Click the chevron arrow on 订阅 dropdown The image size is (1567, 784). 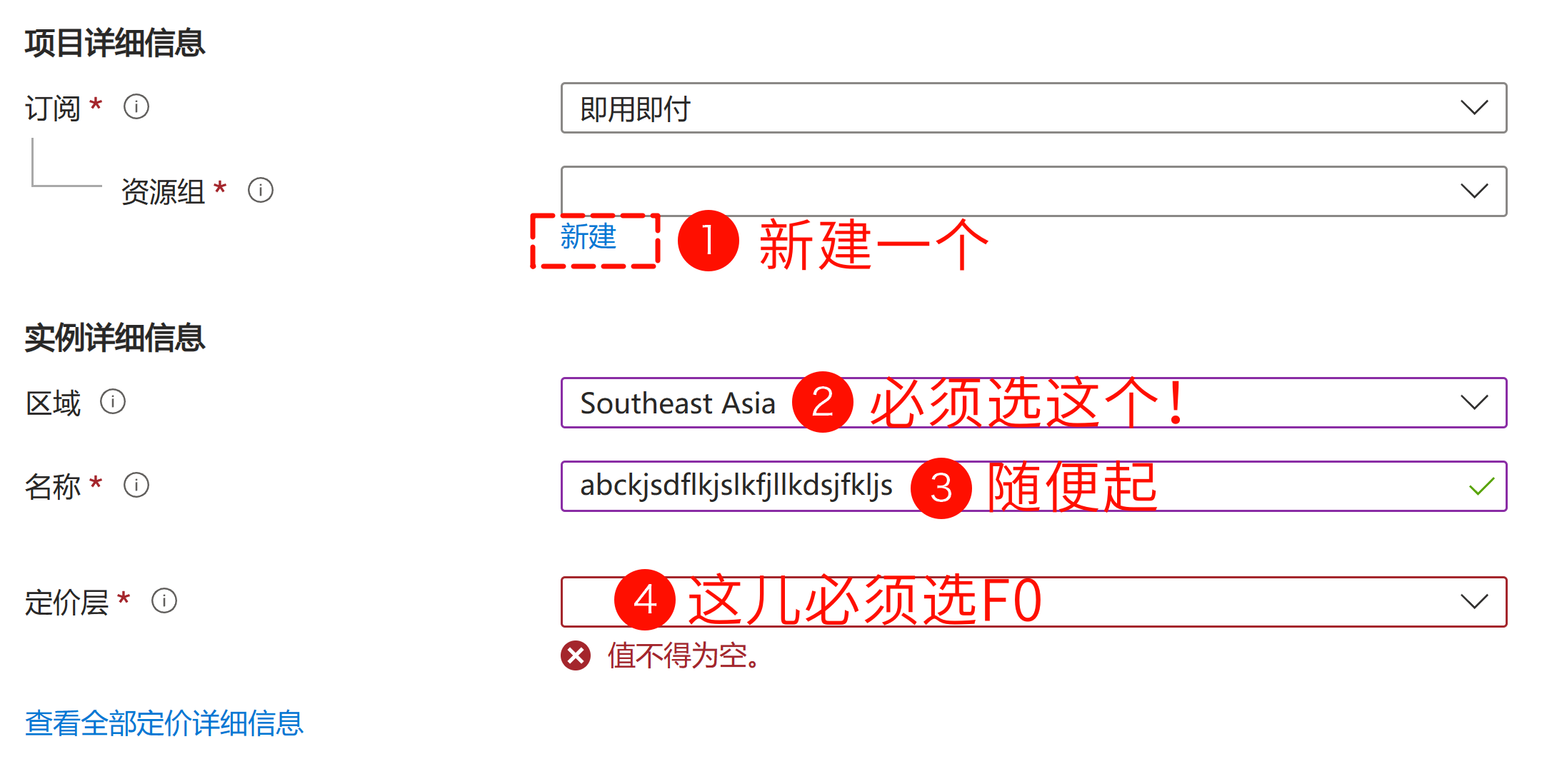point(1474,108)
